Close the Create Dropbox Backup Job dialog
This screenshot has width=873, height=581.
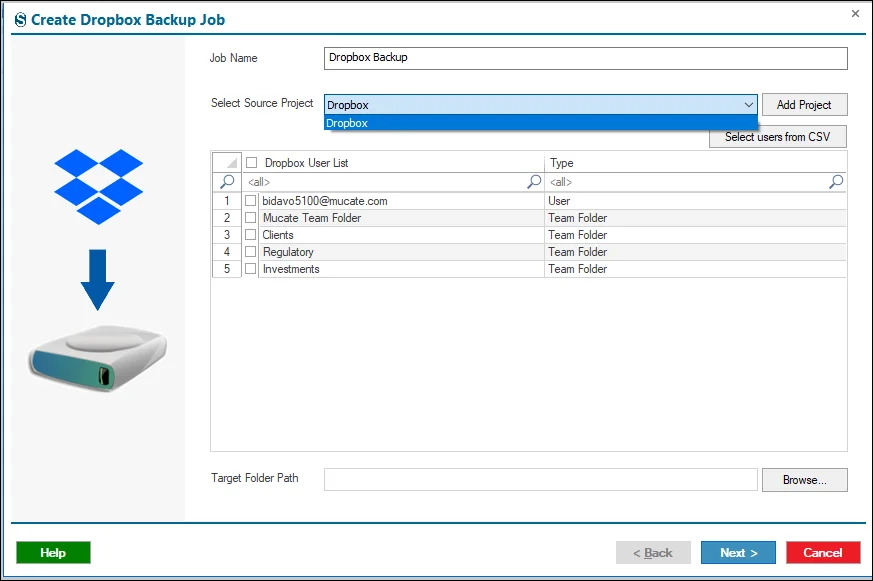coord(855,13)
